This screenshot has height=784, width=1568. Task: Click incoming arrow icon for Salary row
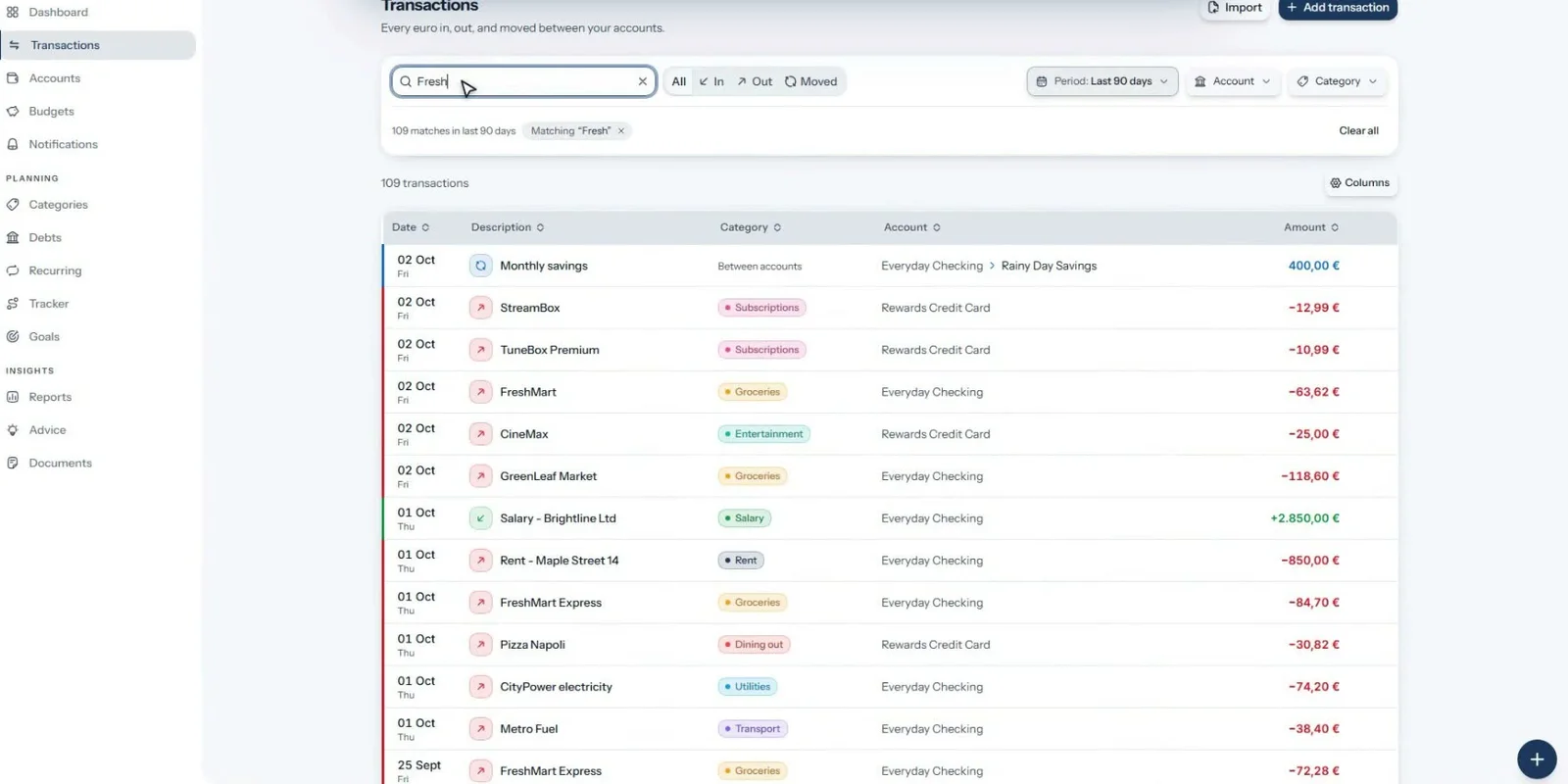pyautogui.click(x=480, y=518)
